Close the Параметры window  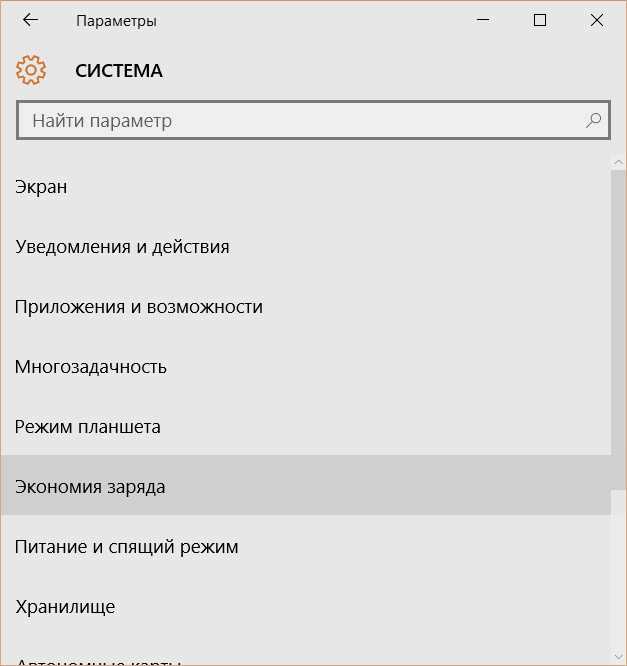point(596,20)
